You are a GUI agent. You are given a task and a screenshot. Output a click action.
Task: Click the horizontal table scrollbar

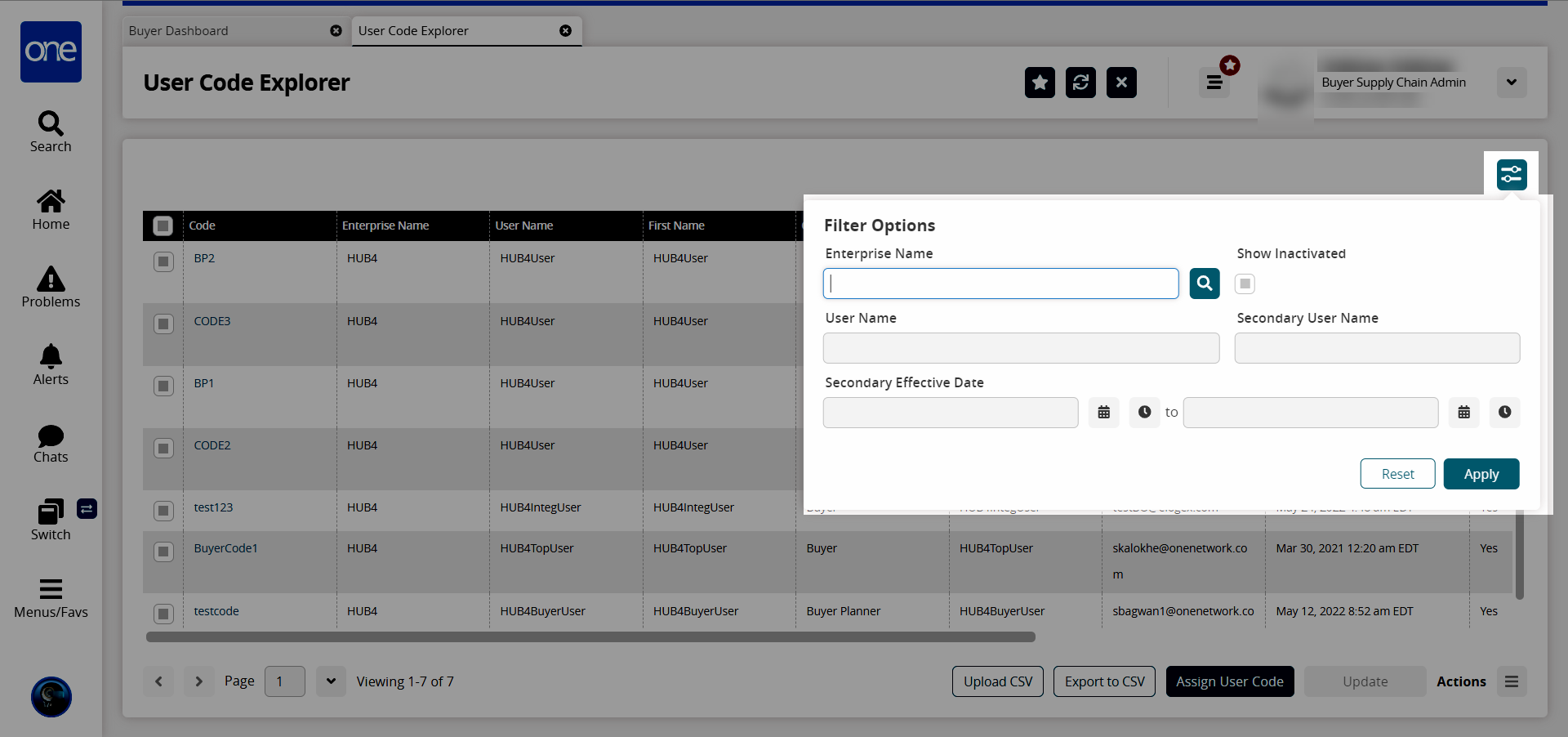click(x=590, y=637)
